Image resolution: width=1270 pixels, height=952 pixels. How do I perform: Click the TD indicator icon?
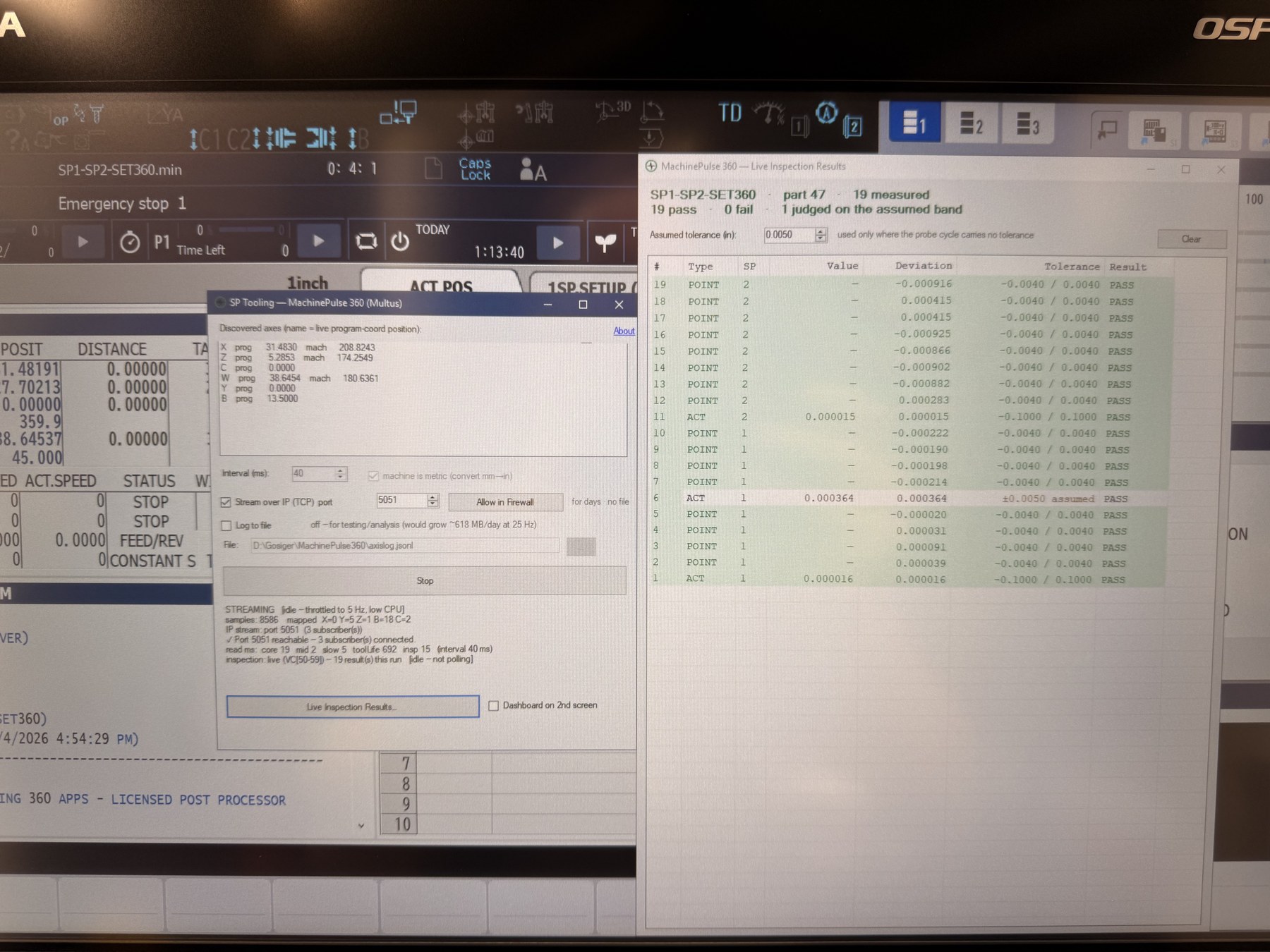point(730,113)
